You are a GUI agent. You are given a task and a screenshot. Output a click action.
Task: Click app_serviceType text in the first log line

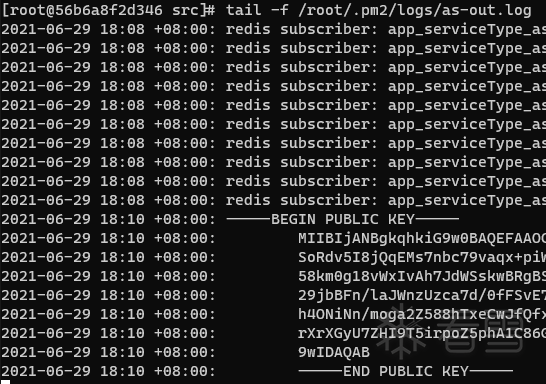point(455,30)
